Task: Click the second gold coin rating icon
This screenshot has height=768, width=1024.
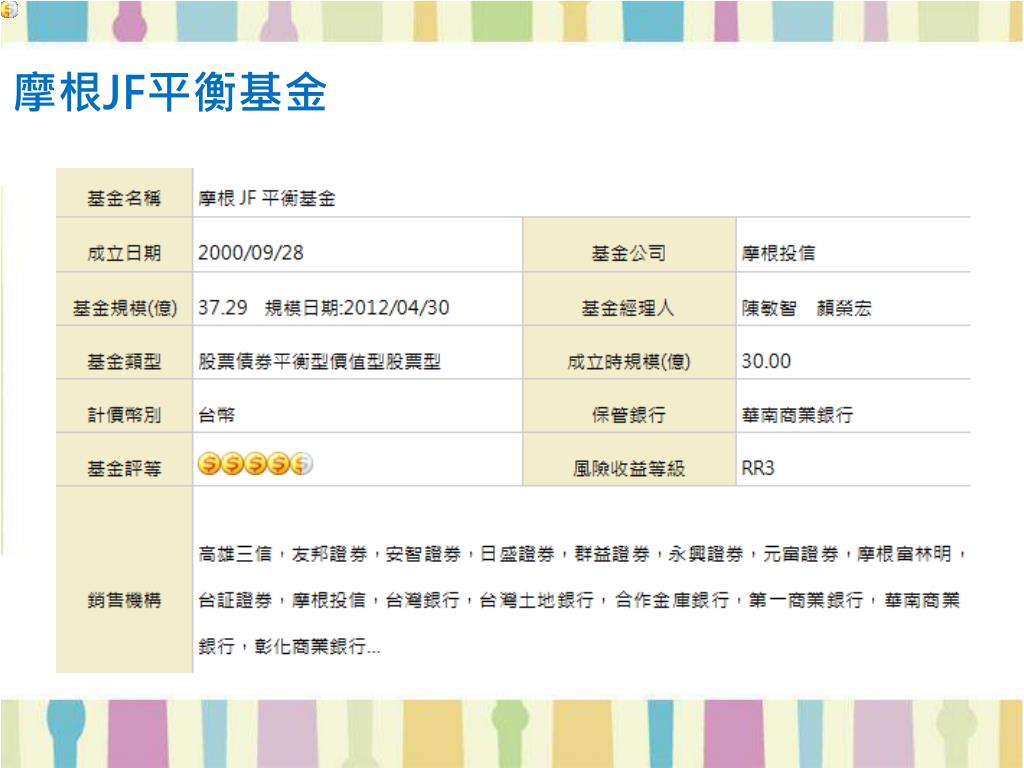Action: 232,464
